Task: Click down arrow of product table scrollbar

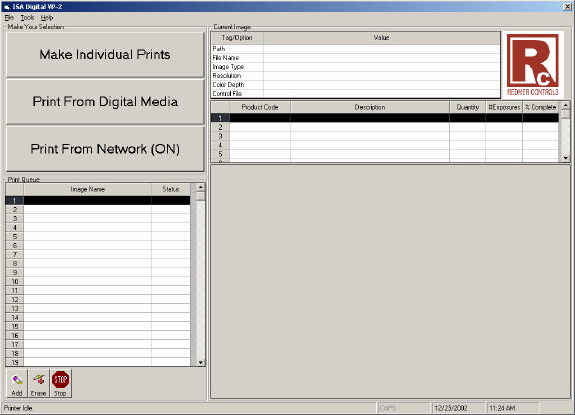Action: coord(566,158)
